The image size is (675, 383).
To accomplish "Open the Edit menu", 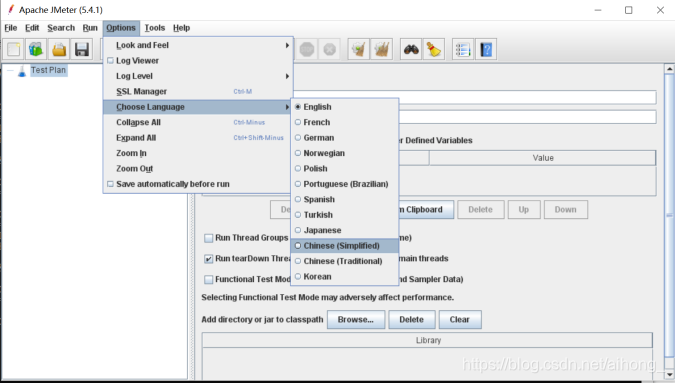I will 32,28.
